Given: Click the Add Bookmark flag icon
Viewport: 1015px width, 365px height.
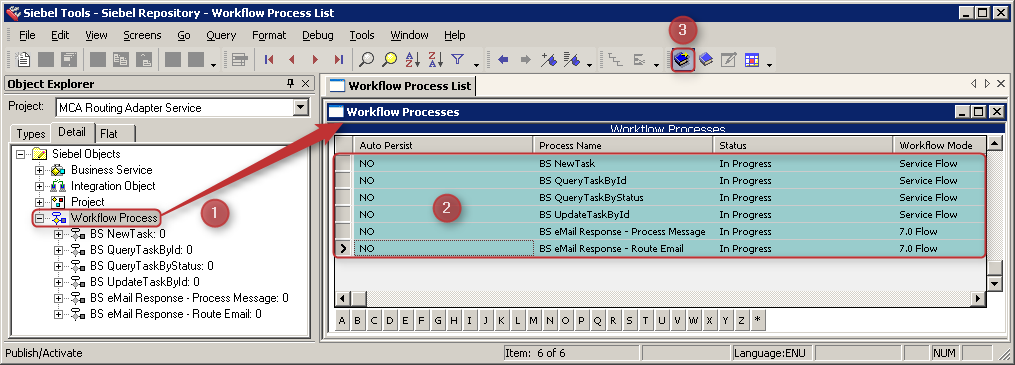Looking at the screenshot, I should (x=549, y=60).
